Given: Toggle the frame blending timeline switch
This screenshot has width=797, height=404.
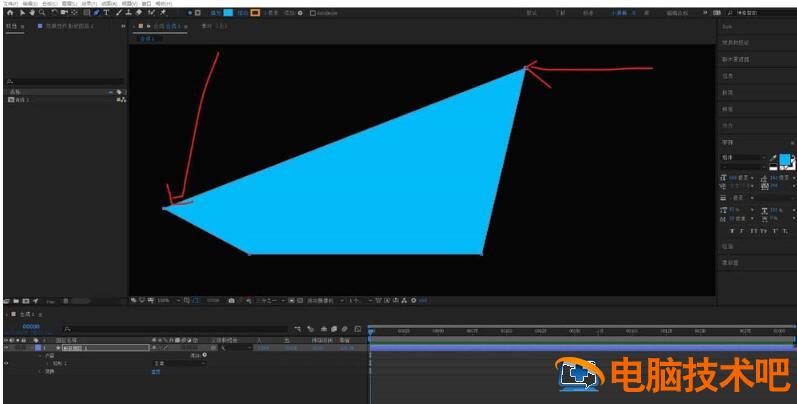Looking at the screenshot, I should click(x=334, y=329).
